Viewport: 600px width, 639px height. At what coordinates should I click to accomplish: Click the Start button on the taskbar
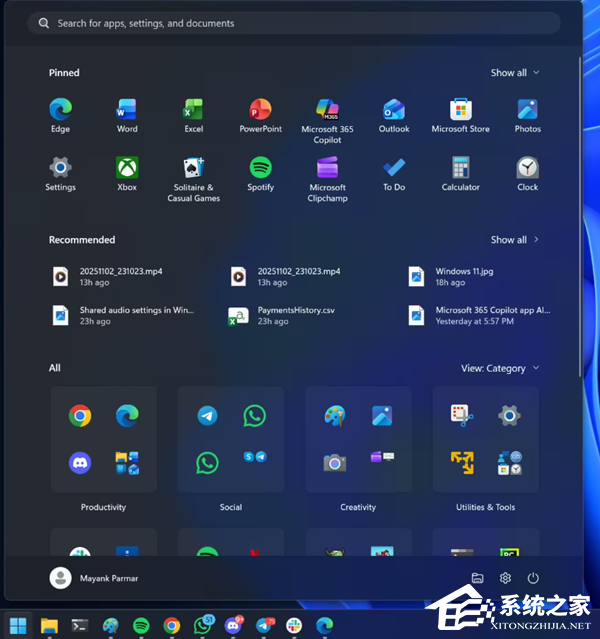[18, 626]
